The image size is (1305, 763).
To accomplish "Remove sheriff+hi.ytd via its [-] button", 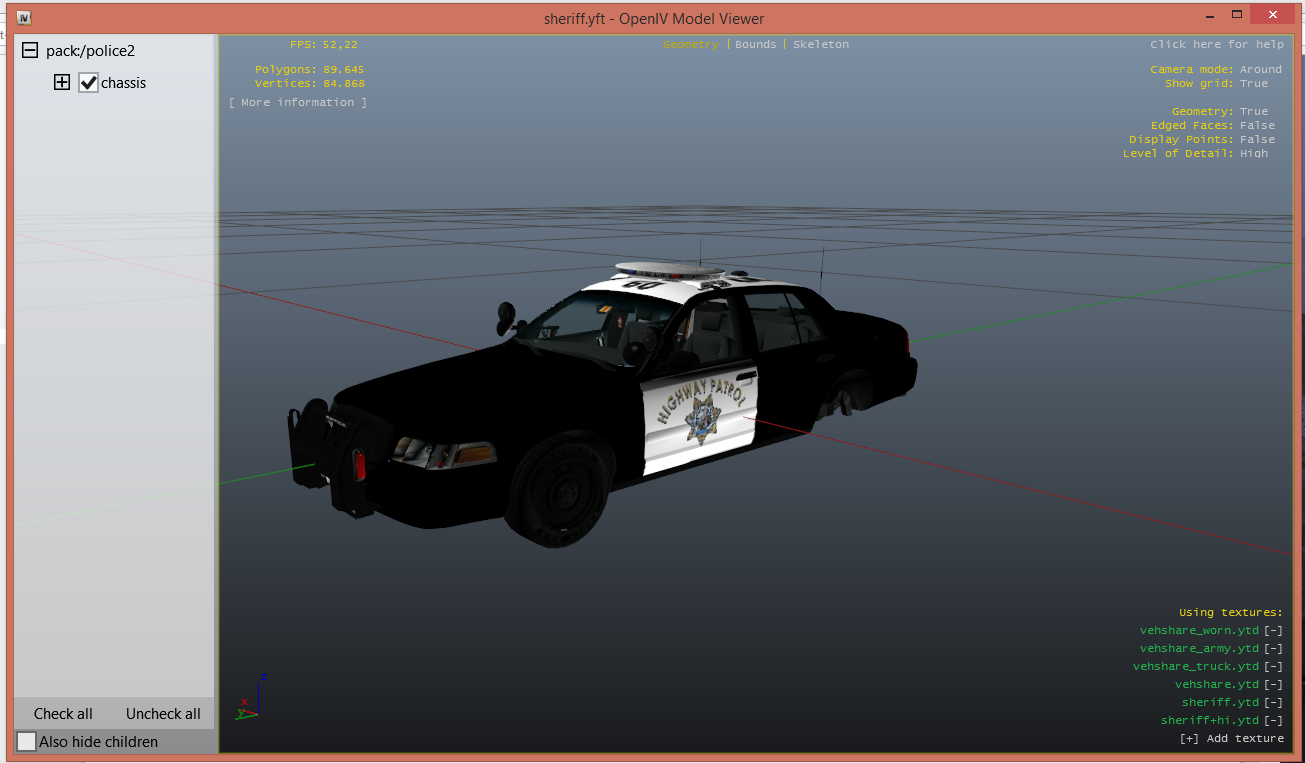I will (1273, 720).
